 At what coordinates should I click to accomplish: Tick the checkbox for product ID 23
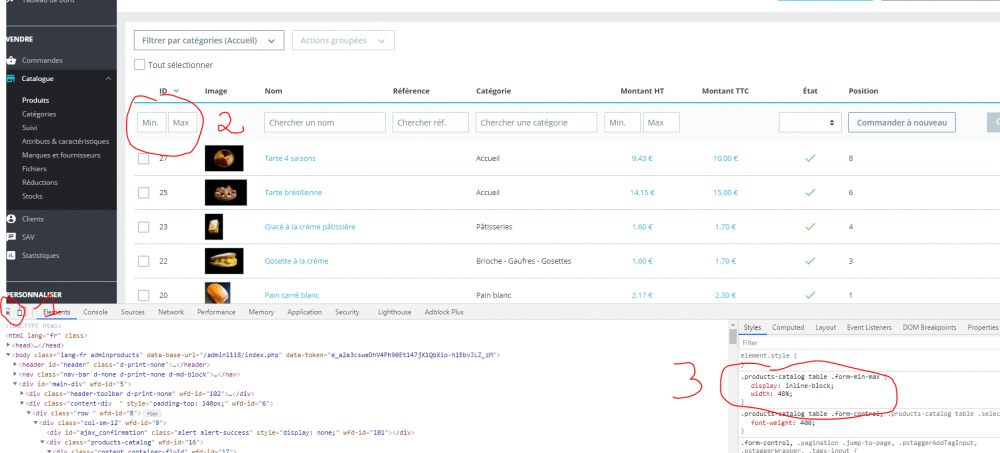click(143, 226)
